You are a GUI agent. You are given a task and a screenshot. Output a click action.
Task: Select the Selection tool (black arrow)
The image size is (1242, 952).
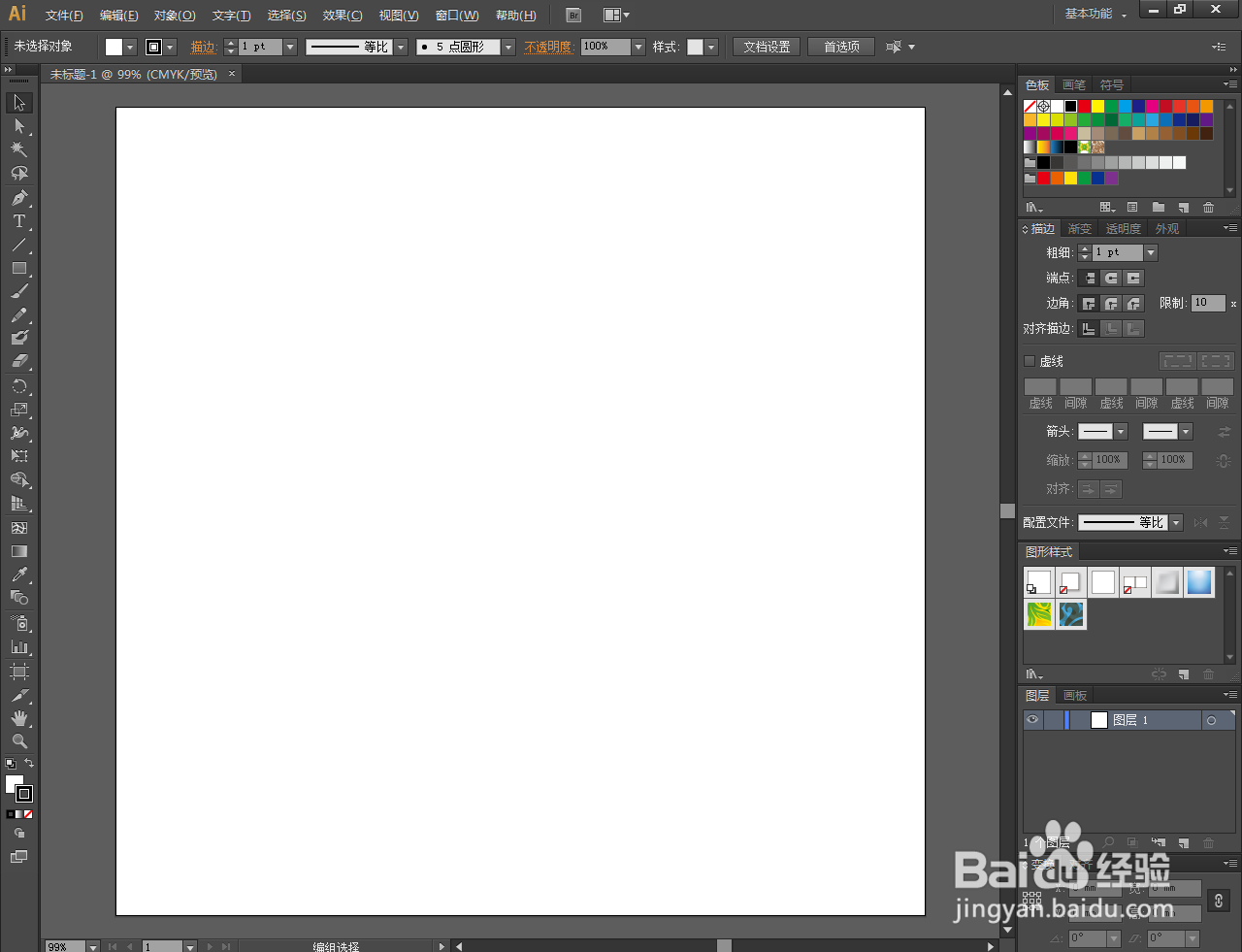click(x=19, y=103)
